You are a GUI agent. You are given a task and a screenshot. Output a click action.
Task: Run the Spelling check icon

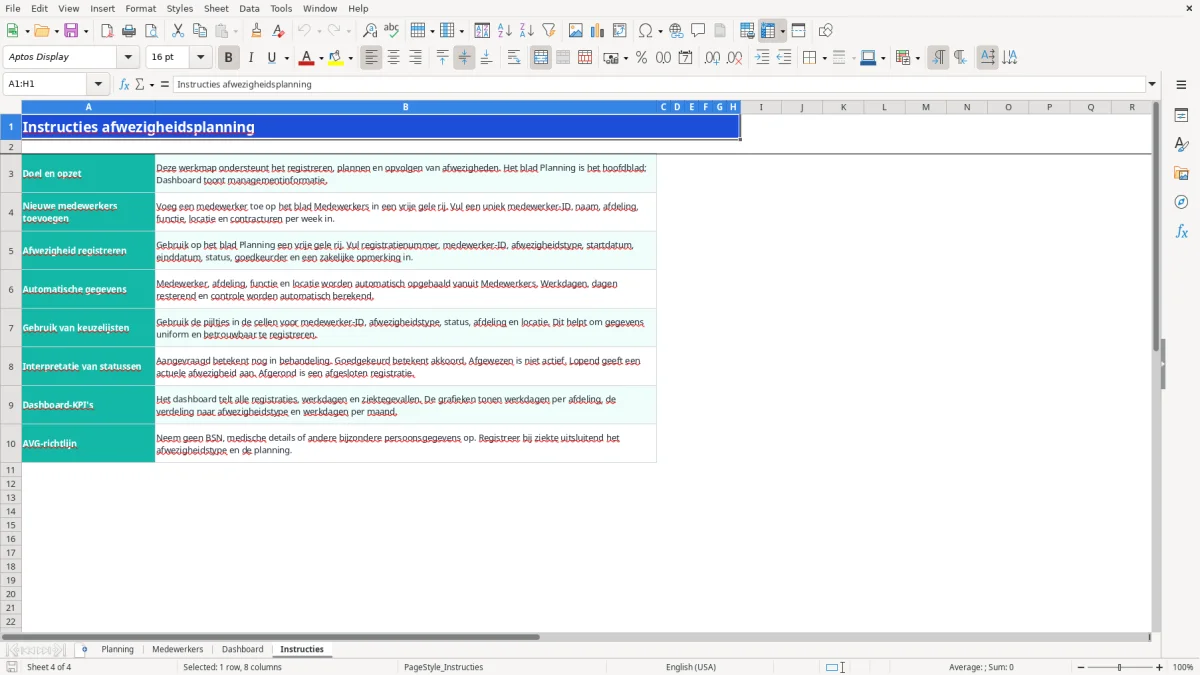tap(392, 31)
